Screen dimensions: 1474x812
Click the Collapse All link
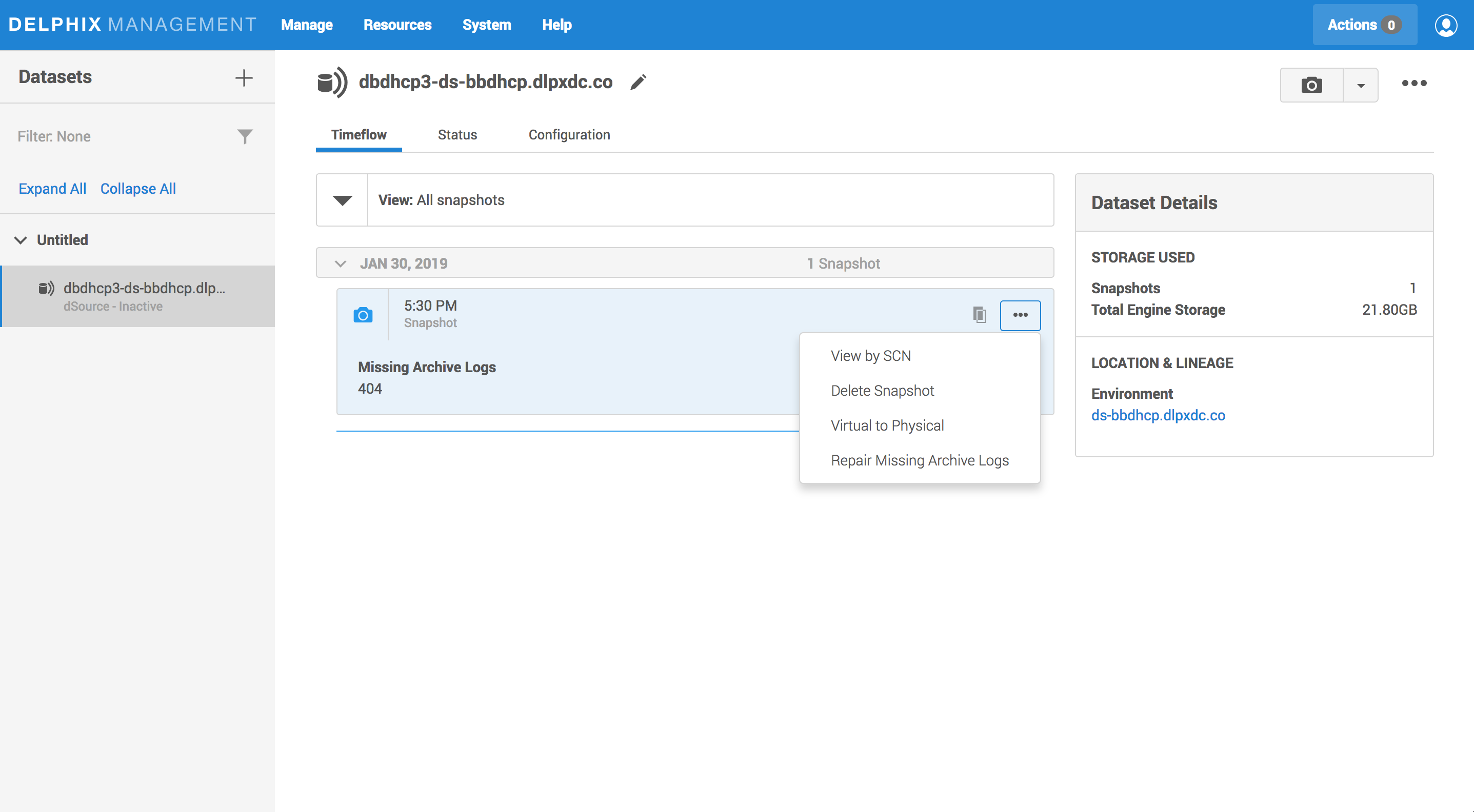[x=138, y=189]
